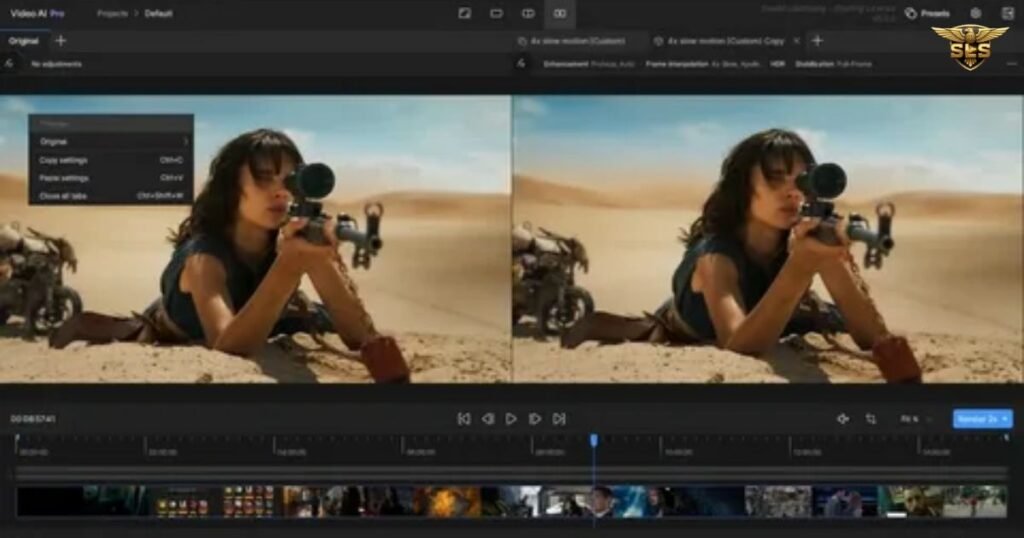Viewport: 1024px width, 538px height.
Task: Step forward one frame
Action: click(x=535, y=419)
